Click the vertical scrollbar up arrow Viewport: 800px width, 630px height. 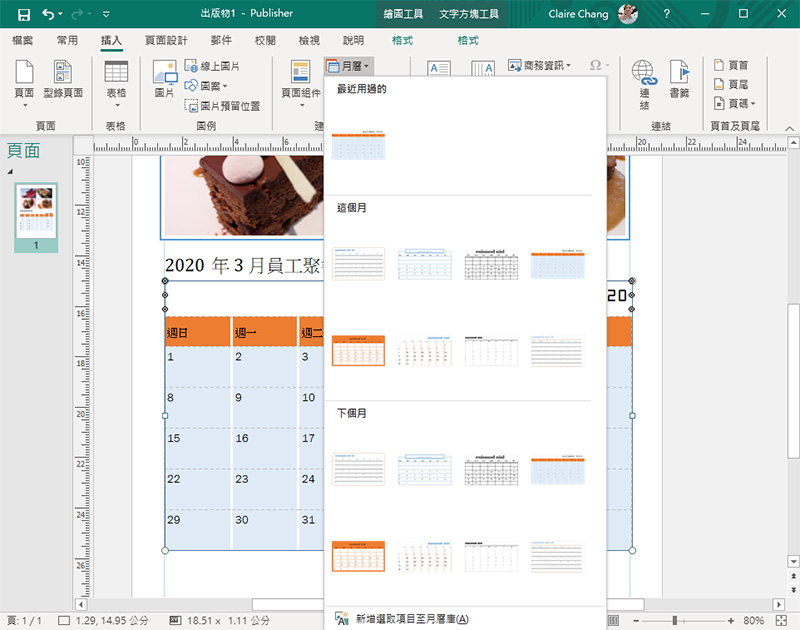(x=793, y=143)
